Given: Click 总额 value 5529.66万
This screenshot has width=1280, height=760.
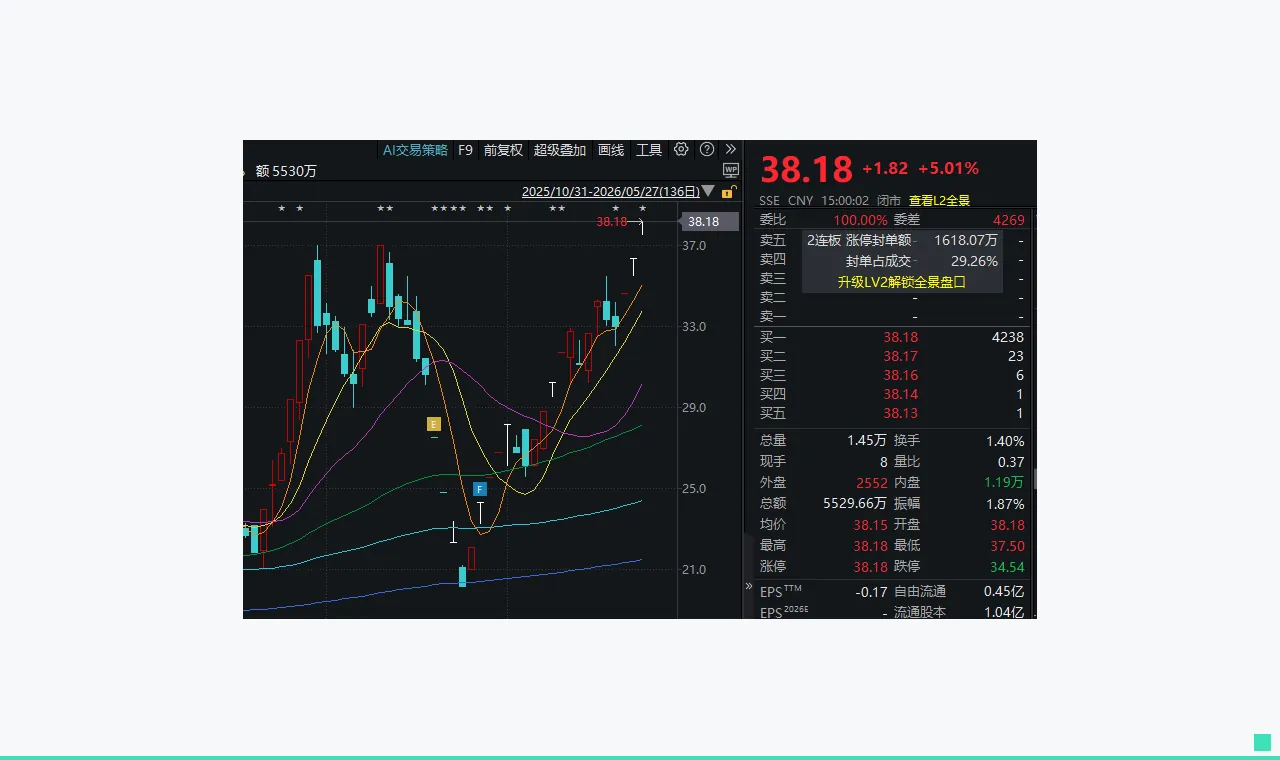Looking at the screenshot, I should point(855,504).
